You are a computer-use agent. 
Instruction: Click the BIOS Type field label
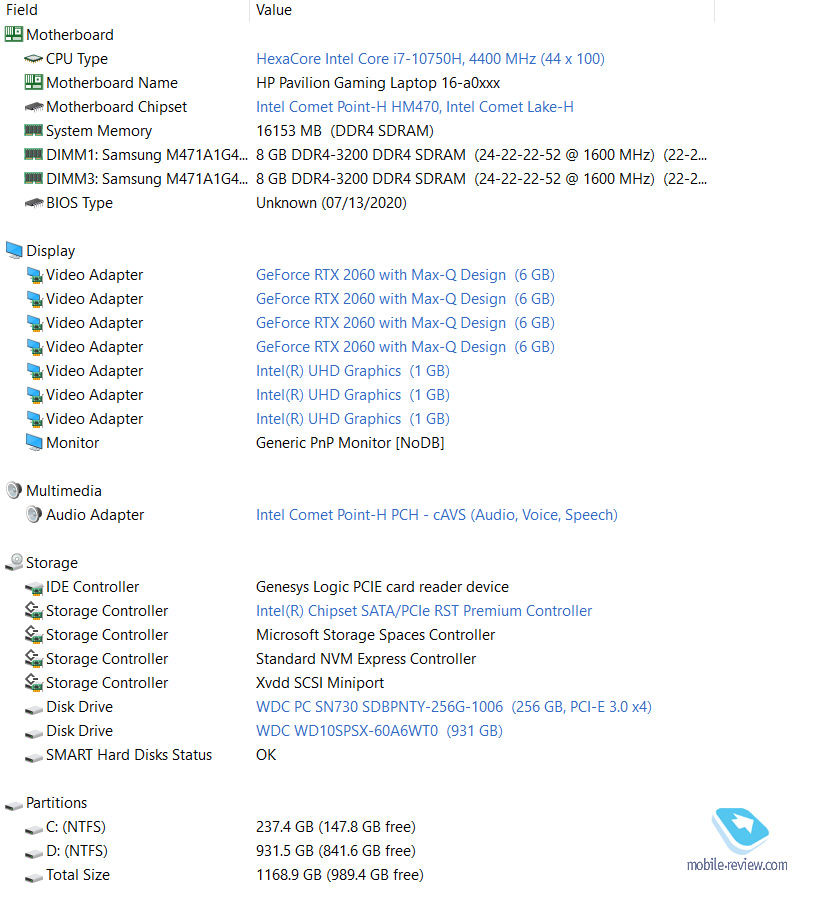coord(79,203)
